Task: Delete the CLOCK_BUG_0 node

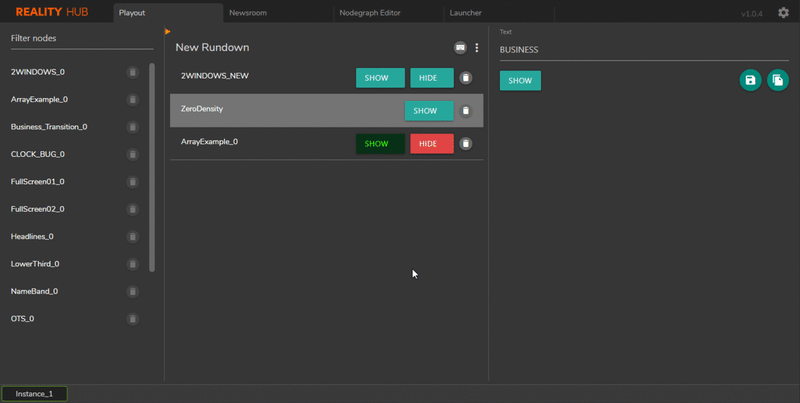Action: coord(133,155)
